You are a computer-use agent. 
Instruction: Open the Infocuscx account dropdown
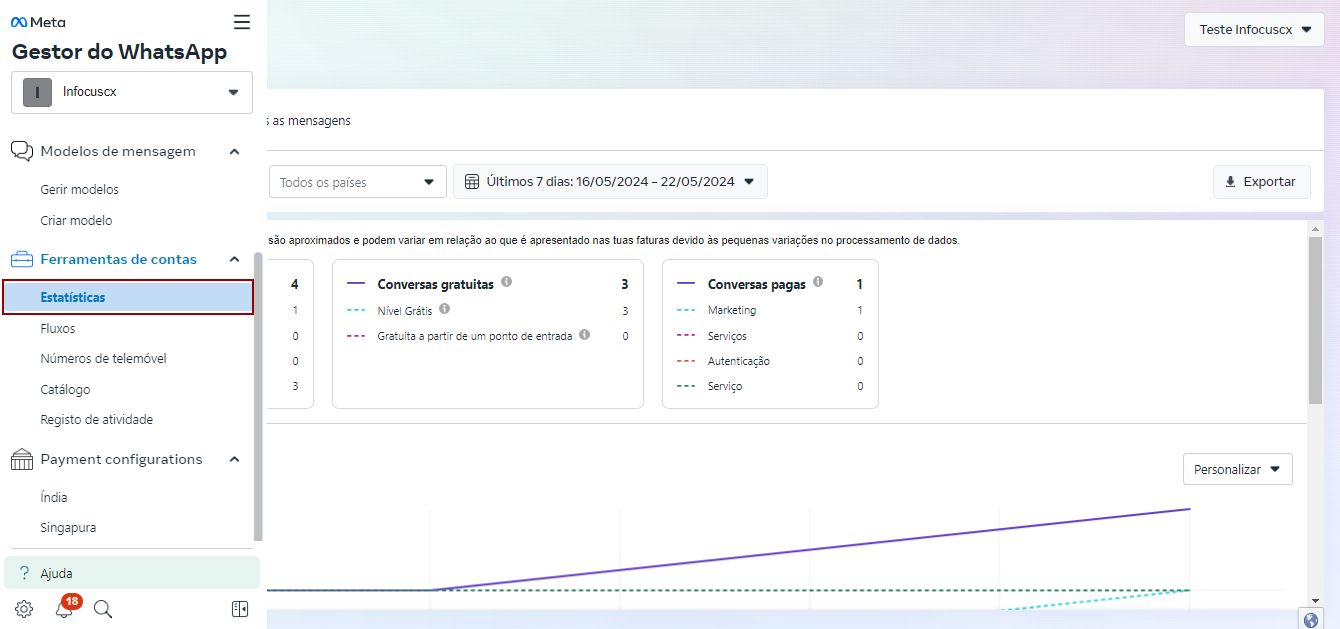[x=132, y=92]
